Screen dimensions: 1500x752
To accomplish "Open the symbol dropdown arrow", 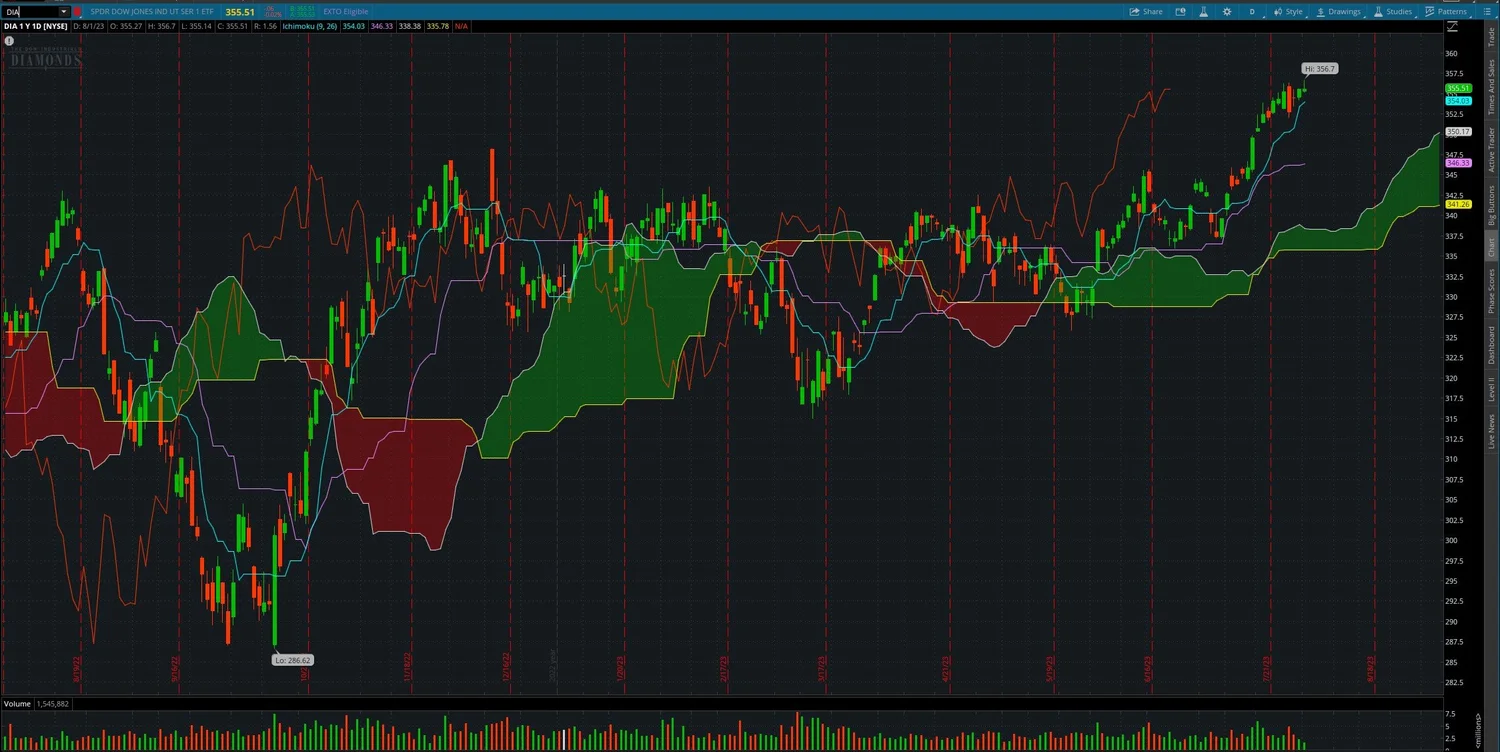I will point(65,11).
